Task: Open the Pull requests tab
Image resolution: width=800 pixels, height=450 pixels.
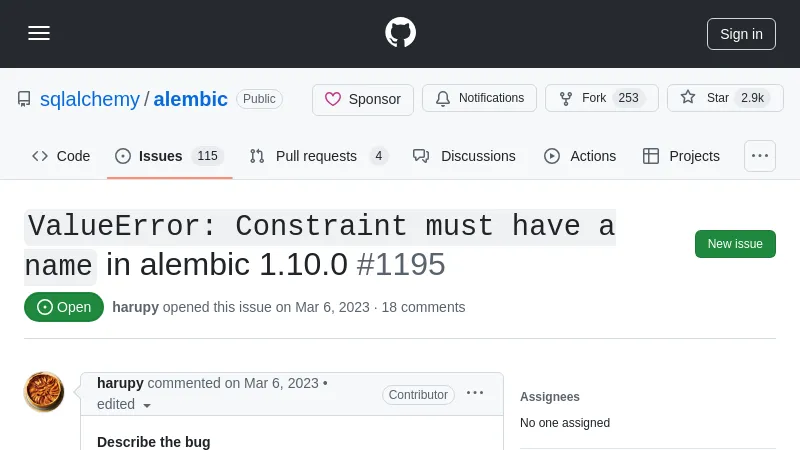Action: click(x=317, y=156)
